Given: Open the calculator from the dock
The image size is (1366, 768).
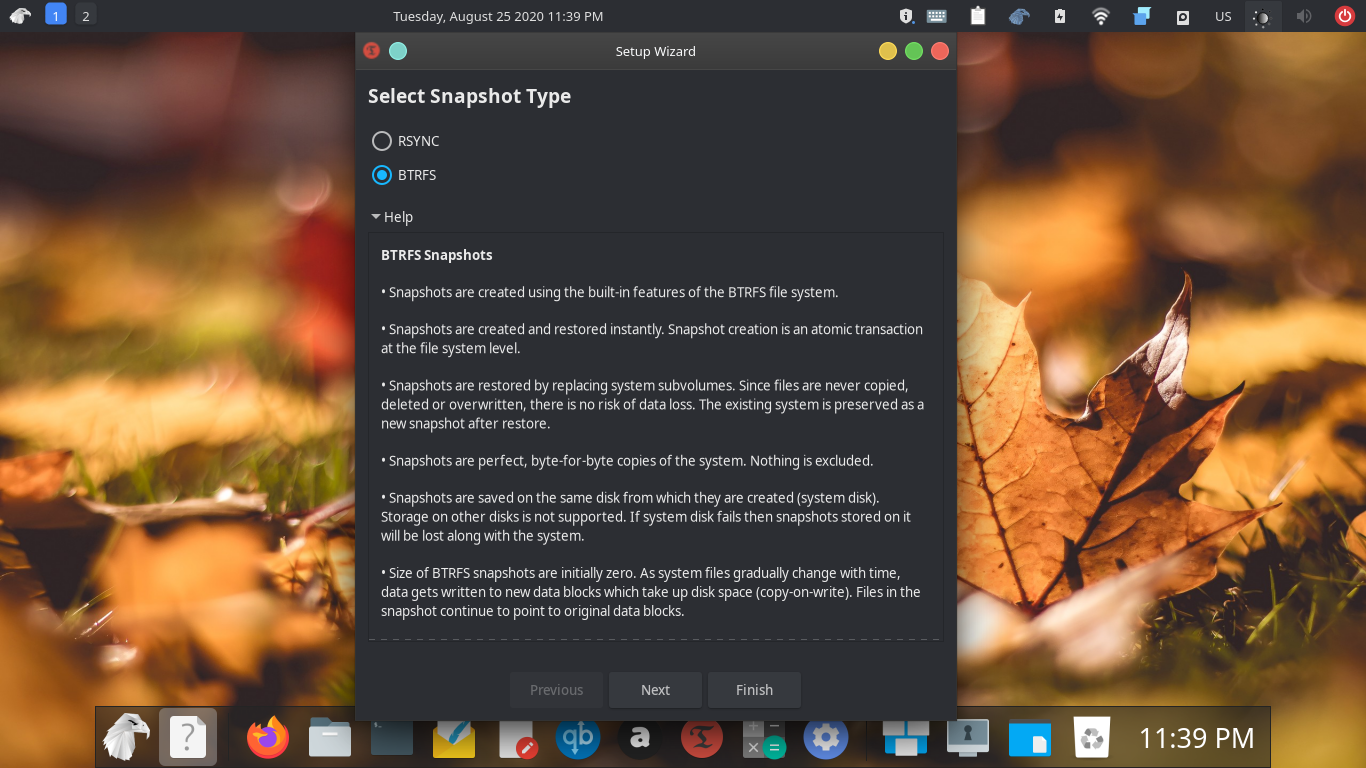Looking at the screenshot, I should 764,739.
